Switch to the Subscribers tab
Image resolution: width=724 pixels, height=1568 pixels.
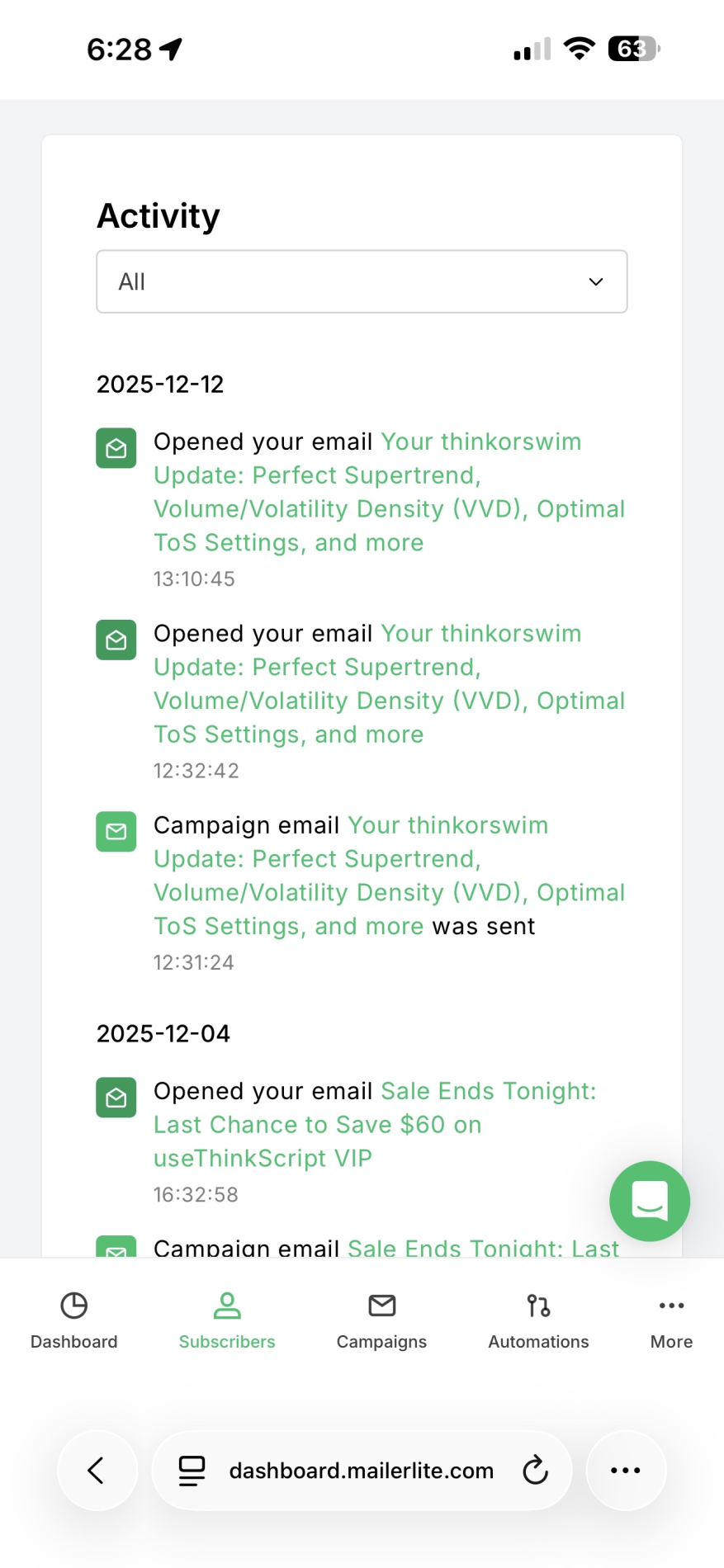227,1320
